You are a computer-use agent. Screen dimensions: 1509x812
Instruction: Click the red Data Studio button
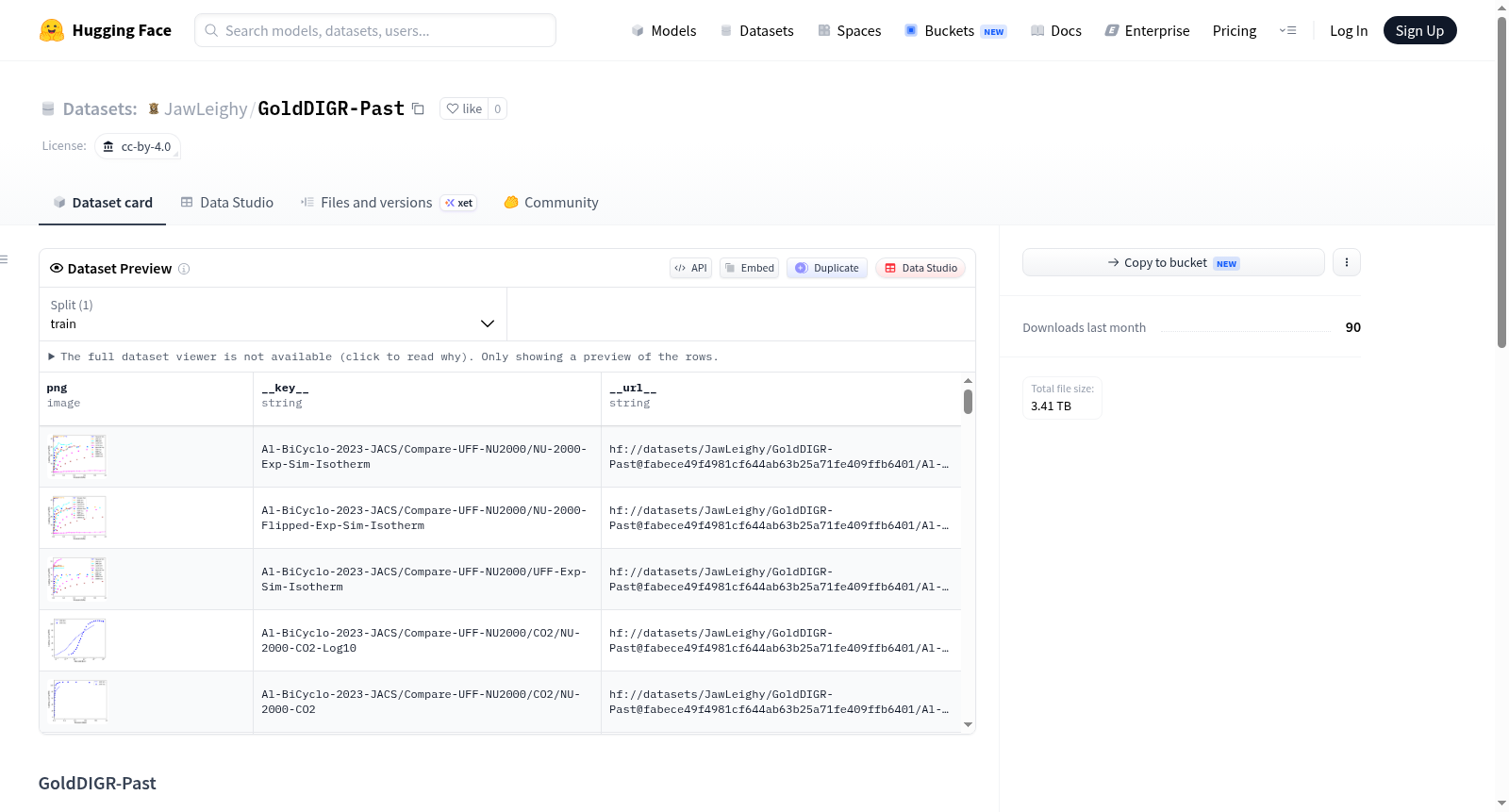pos(920,268)
